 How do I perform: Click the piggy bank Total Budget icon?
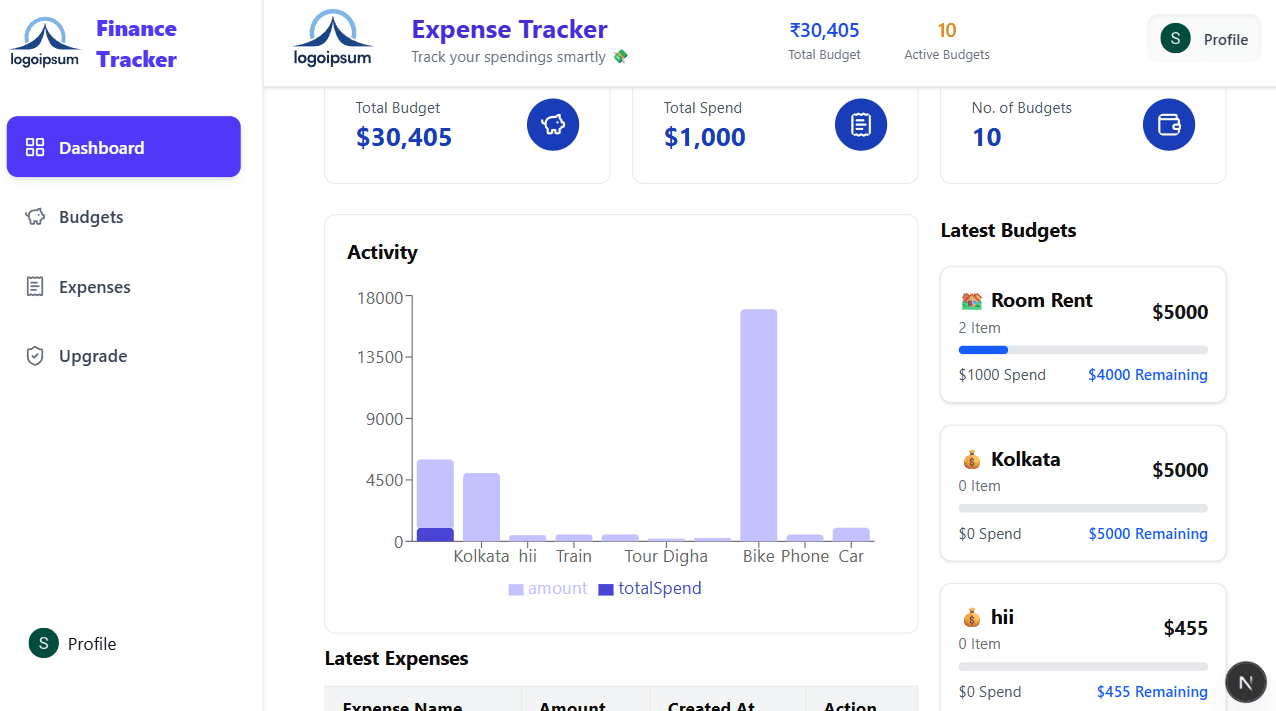coord(553,125)
